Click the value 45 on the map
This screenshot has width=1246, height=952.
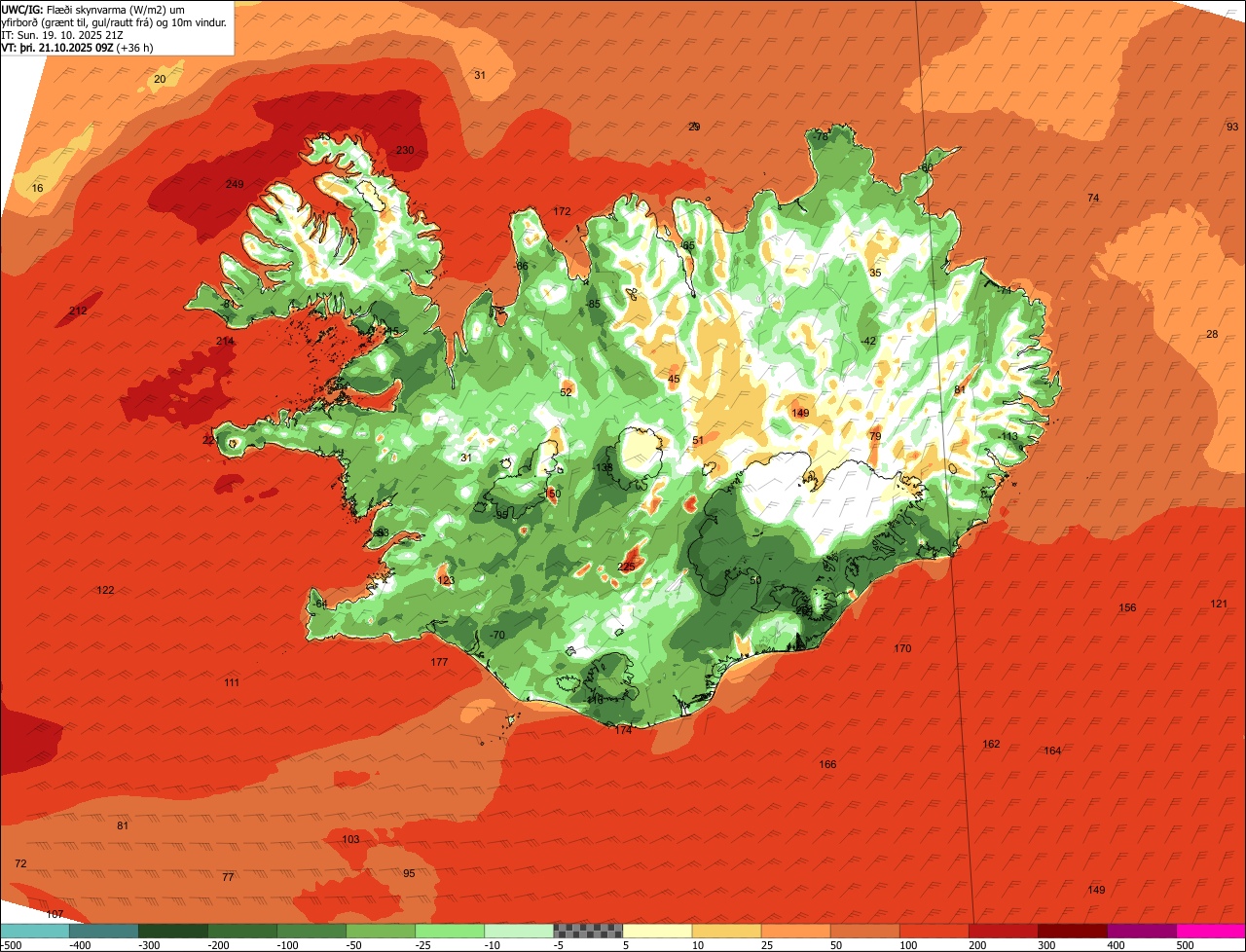pyautogui.click(x=674, y=379)
